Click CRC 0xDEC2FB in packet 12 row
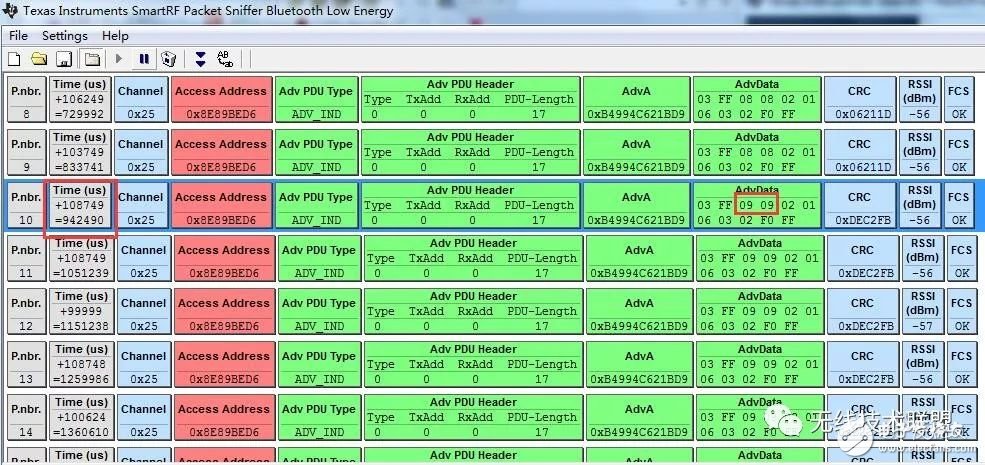Screen dimensions: 985x465 [862, 311]
